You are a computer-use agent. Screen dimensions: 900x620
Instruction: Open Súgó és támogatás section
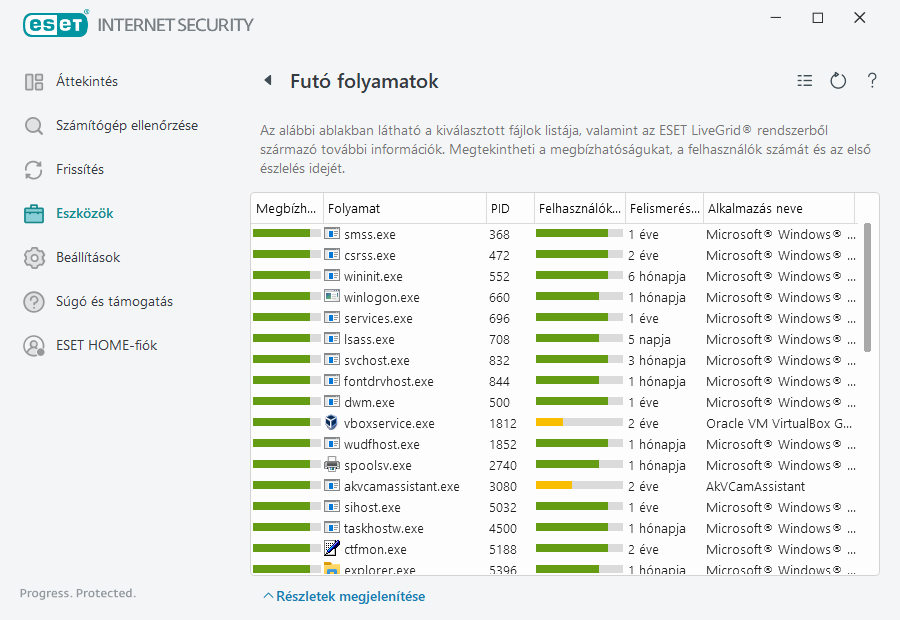point(114,302)
